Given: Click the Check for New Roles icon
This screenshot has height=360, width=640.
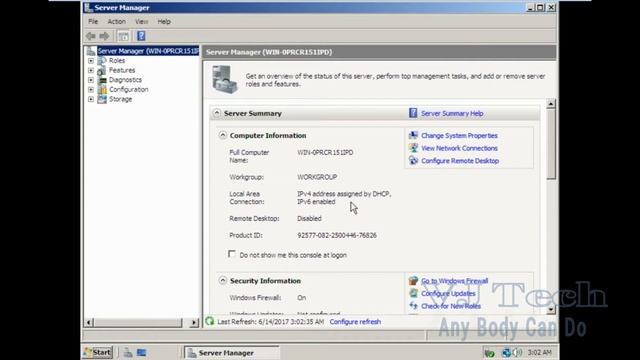Looking at the screenshot, I should click(x=413, y=306).
